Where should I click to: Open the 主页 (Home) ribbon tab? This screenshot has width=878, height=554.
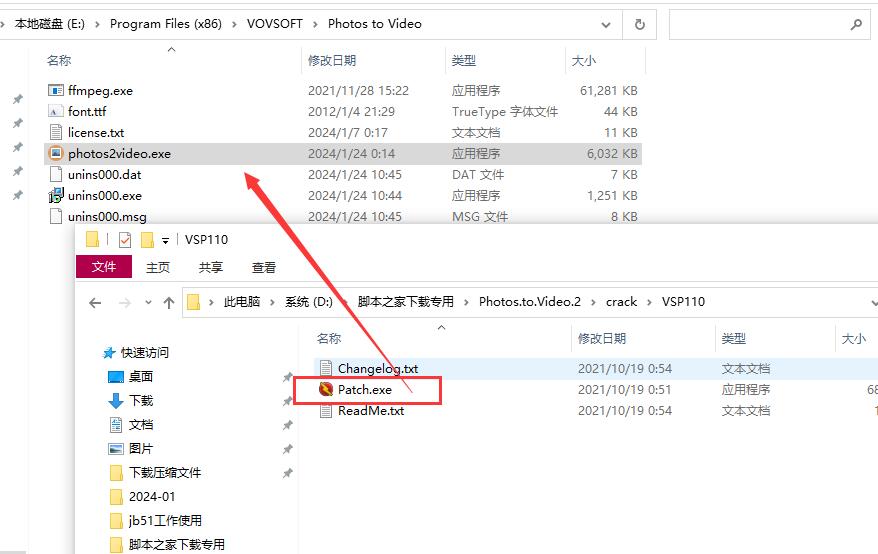tap(158, 268)
